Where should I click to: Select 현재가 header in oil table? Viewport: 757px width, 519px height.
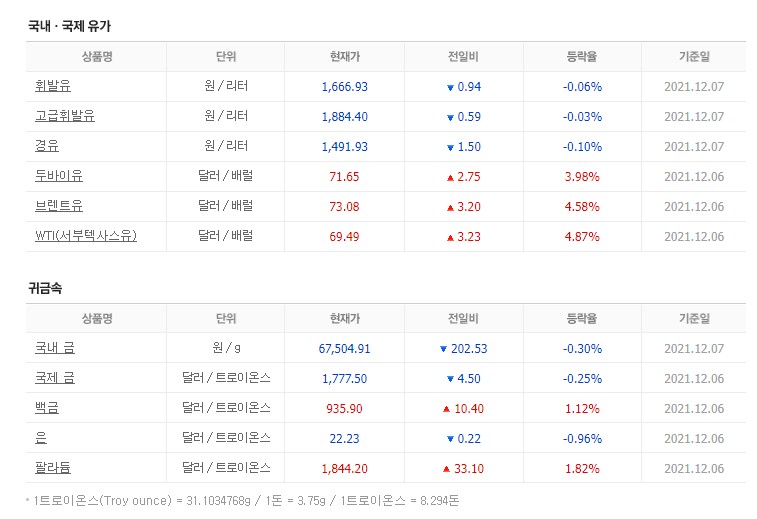[x=345, y=56]
